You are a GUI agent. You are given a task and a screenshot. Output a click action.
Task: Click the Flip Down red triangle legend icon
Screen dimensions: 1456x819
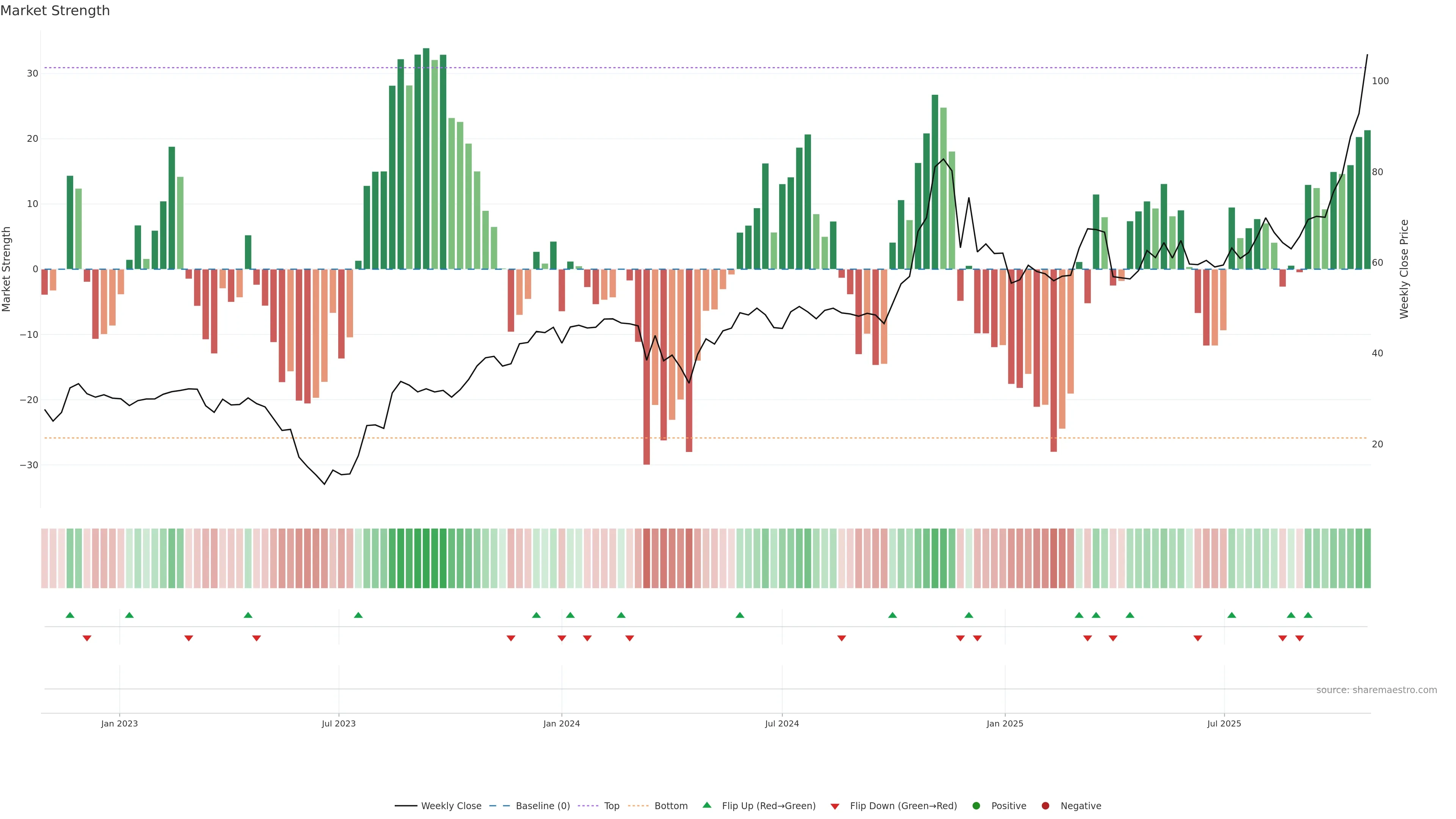835,806
